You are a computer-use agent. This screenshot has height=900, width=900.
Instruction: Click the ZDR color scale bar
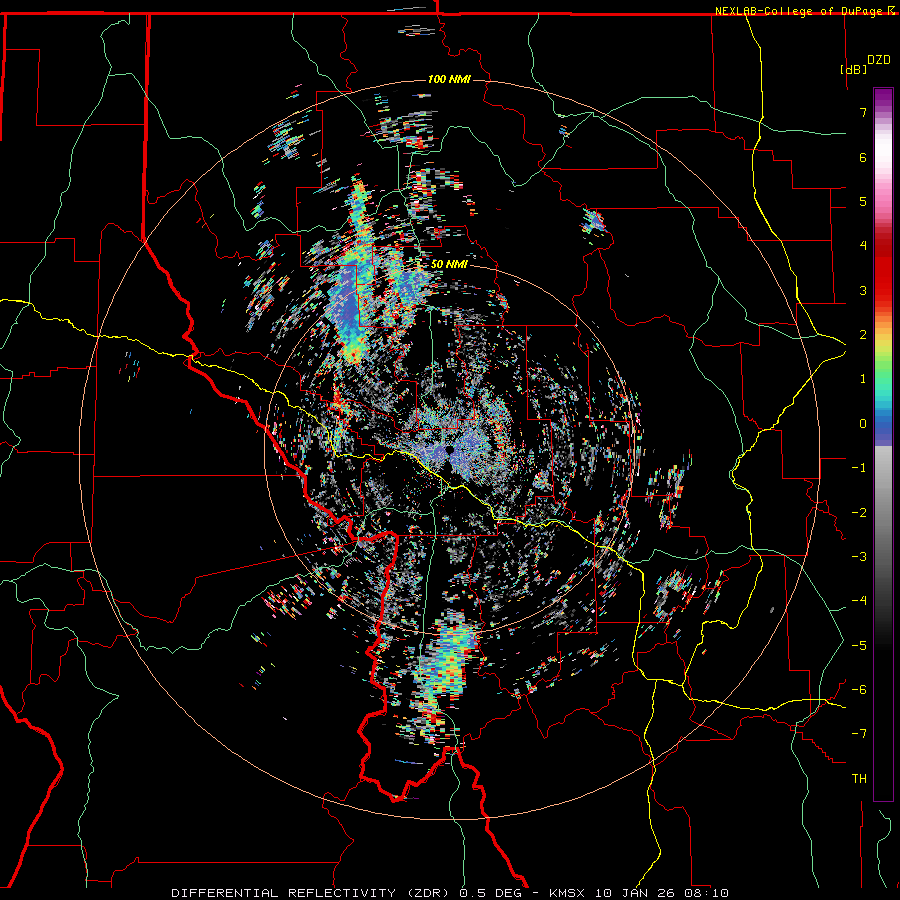883,444
